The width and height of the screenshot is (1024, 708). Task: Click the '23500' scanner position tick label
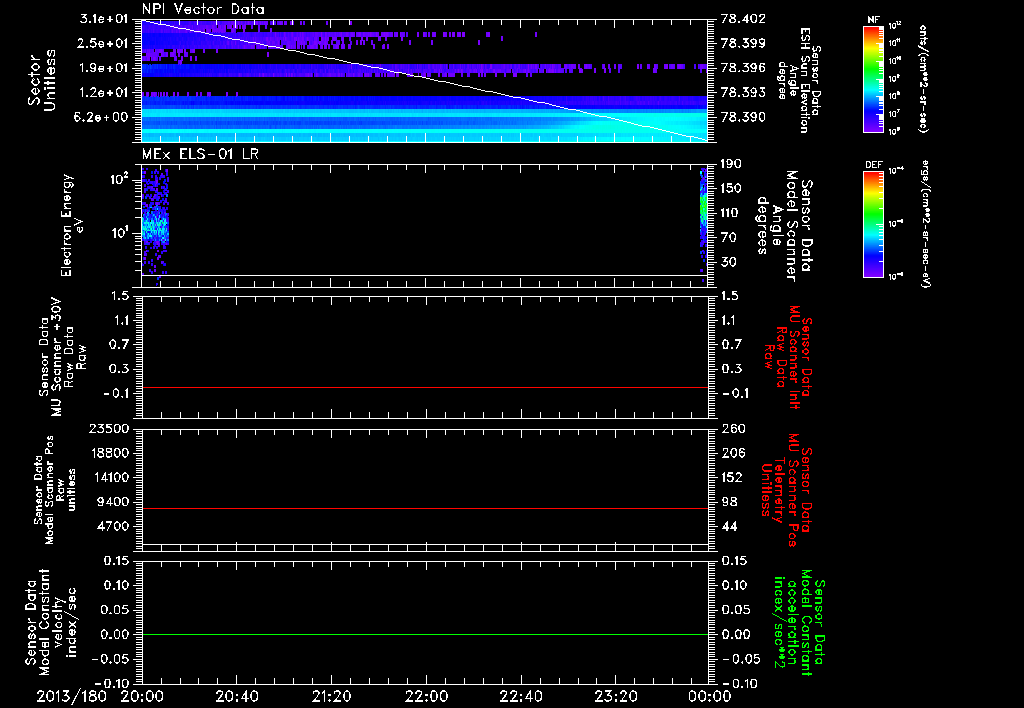tap(108, 429)
